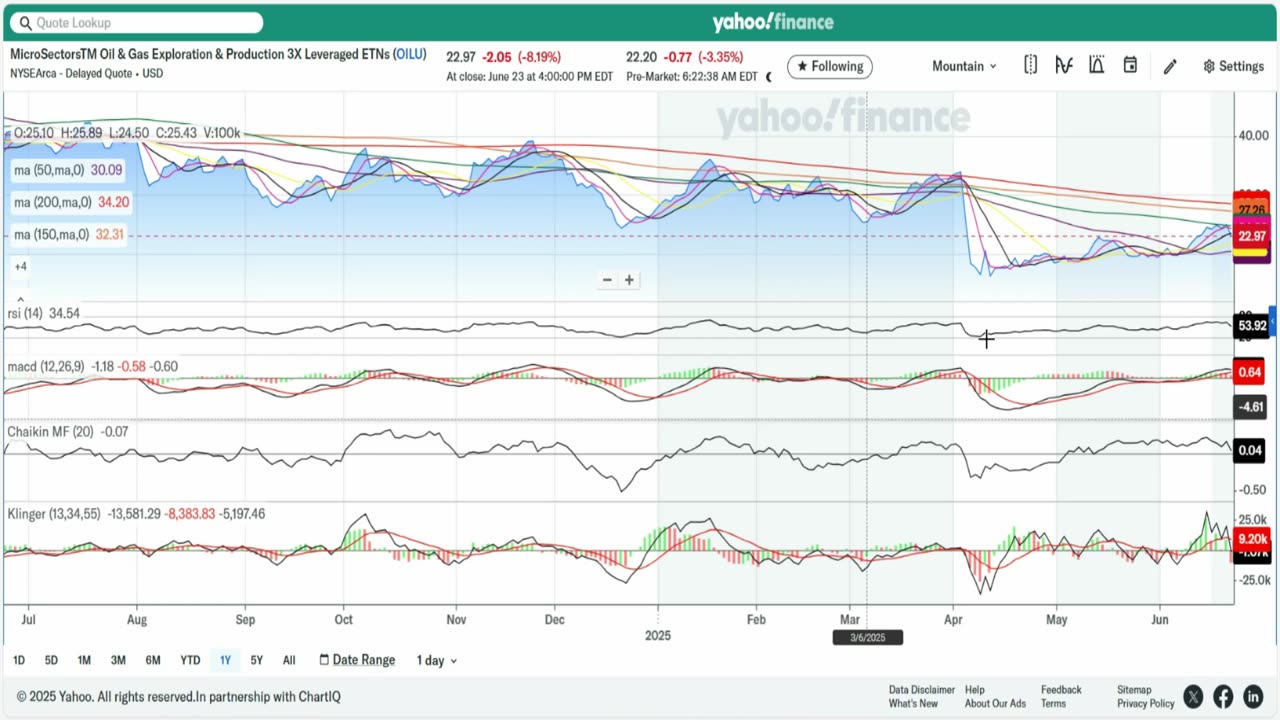This screenshot has width=1280, height=720.
Task: Expand the +4 hidden indicators
Action: (20, 266)
